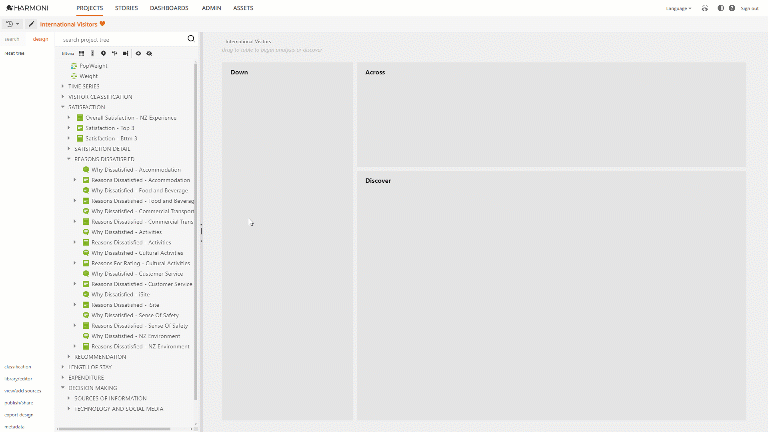Image resolution: width=768 pixels, height=432 pixels.
Task: Click the Satisfaction - Top 3 green icon
Action: click(x=80, y=128)
